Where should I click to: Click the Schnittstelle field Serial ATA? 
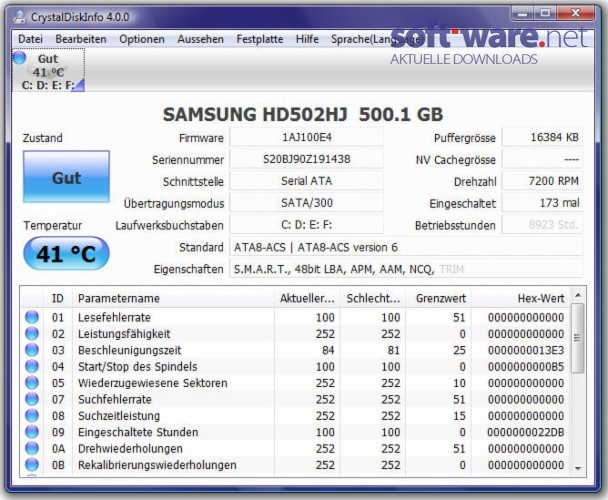[306, 181]
